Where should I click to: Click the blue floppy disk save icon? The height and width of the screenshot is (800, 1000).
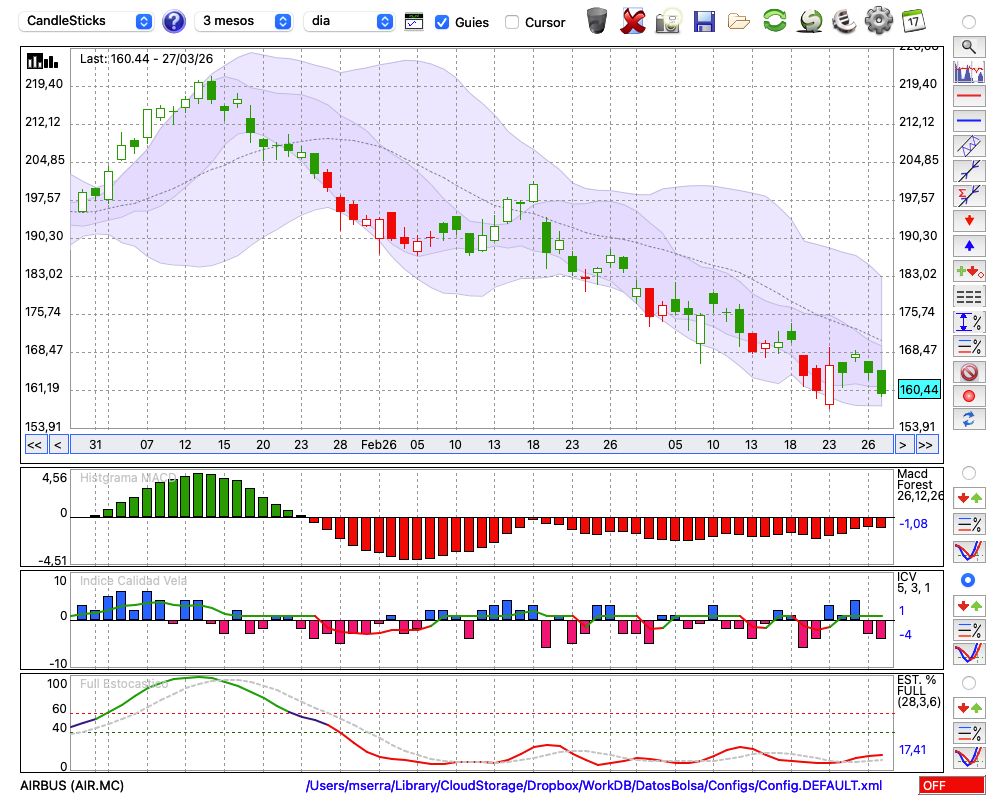(704, 21)
